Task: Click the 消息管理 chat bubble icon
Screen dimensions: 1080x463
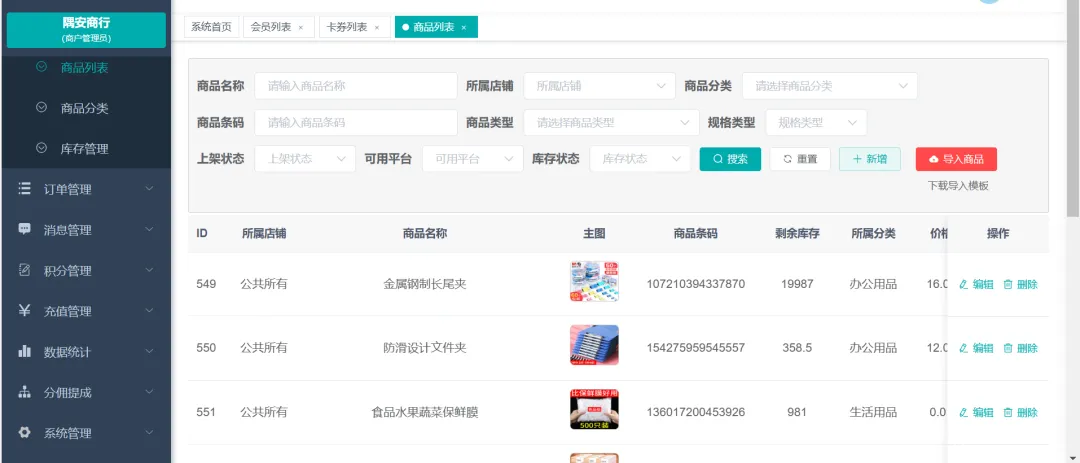Action: 24,229
